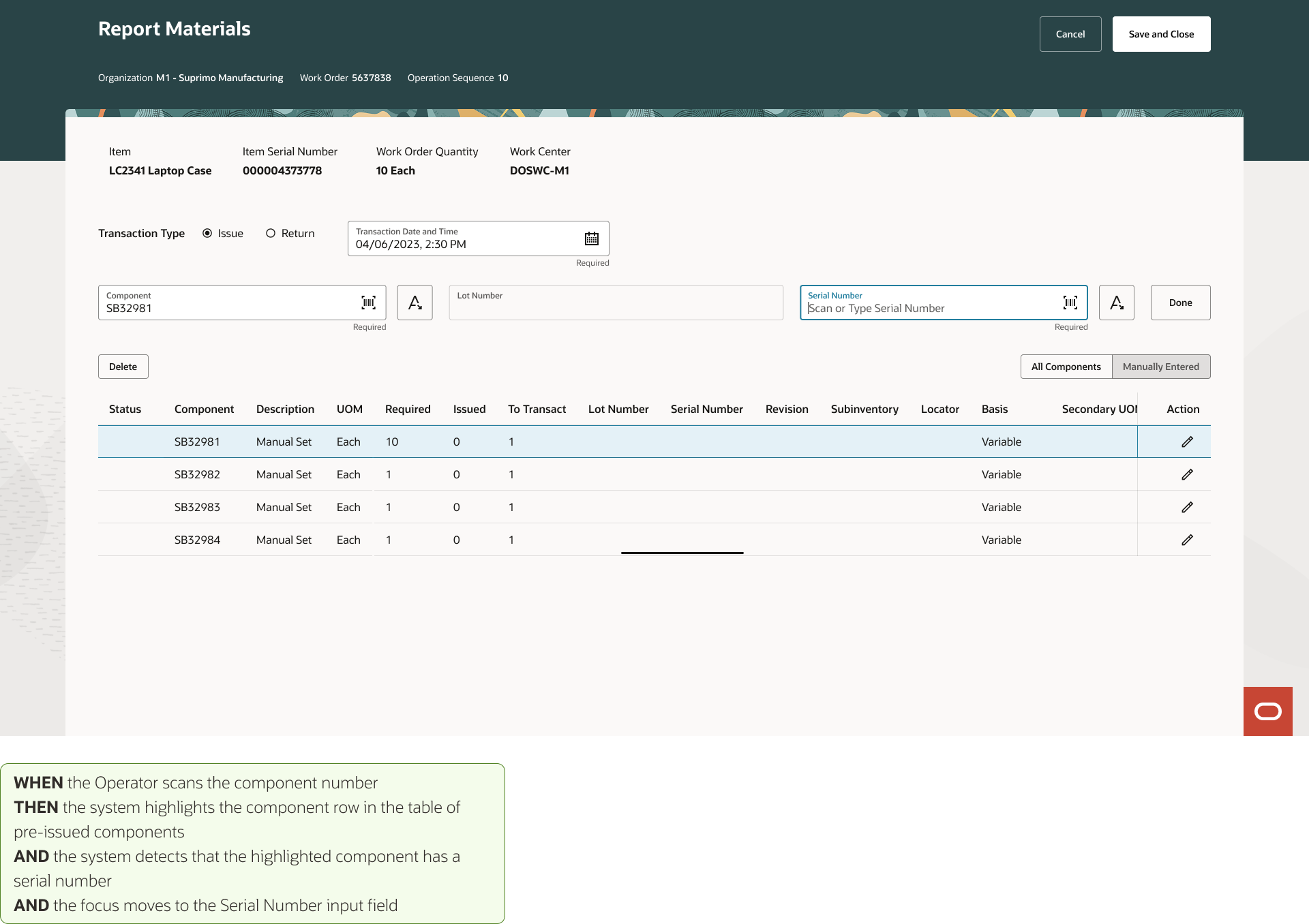The width and height of the screenshot is (1309, 924).
Task: Click the Delete button
Action: click(123, 367)
